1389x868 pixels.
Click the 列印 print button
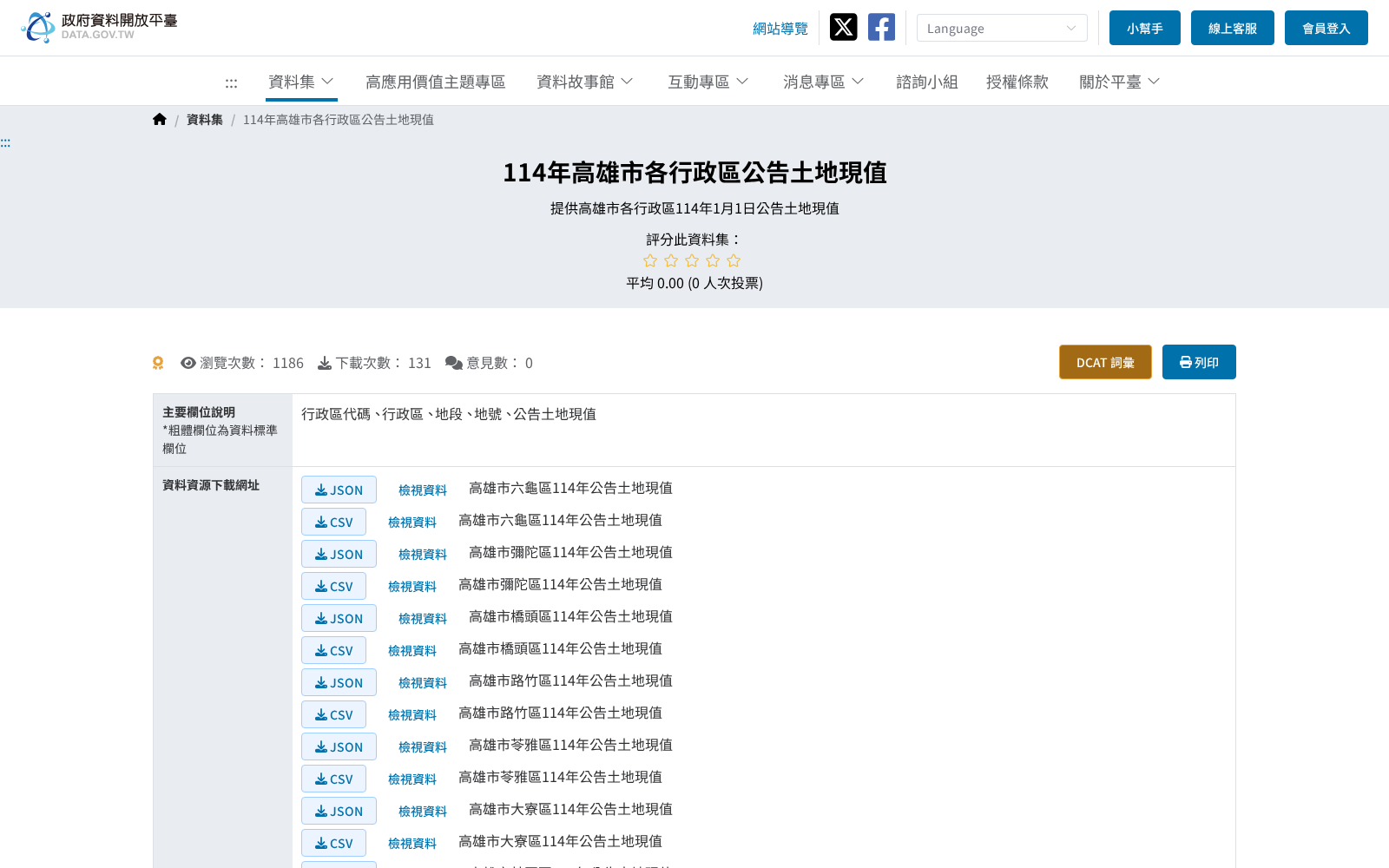point(1199,362)
